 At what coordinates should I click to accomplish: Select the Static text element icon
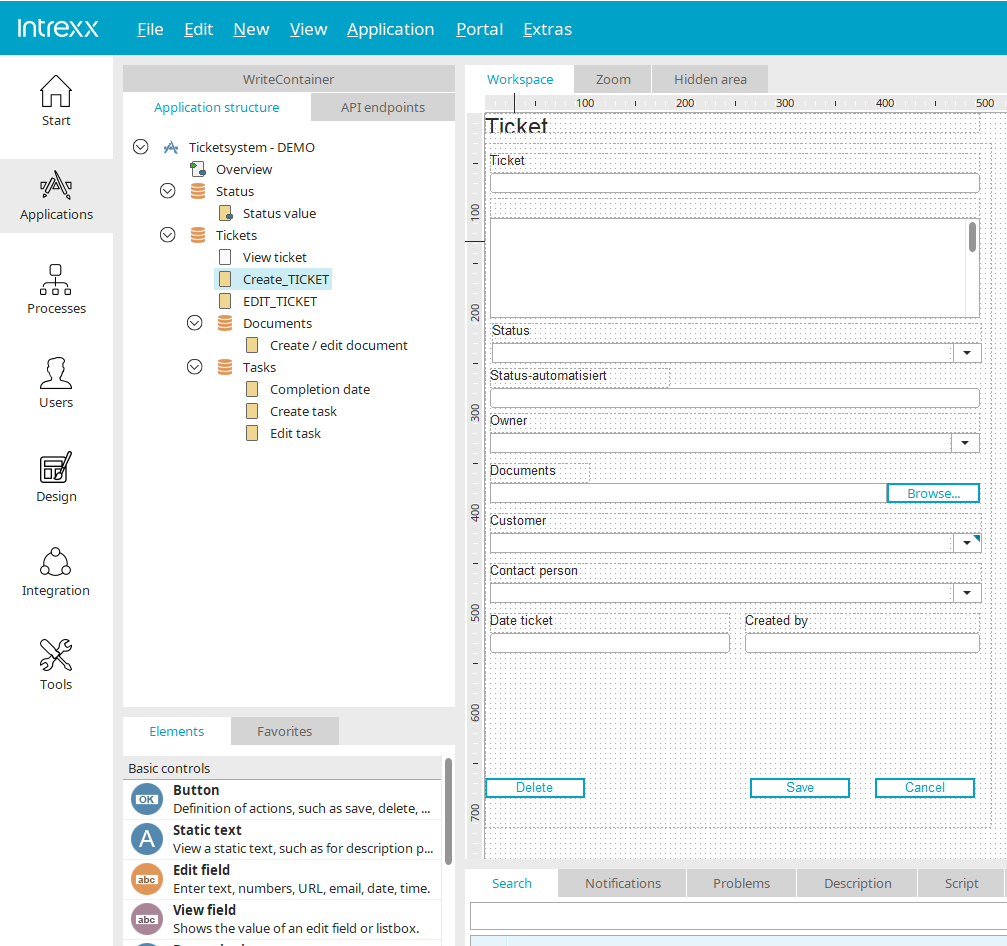147,839
